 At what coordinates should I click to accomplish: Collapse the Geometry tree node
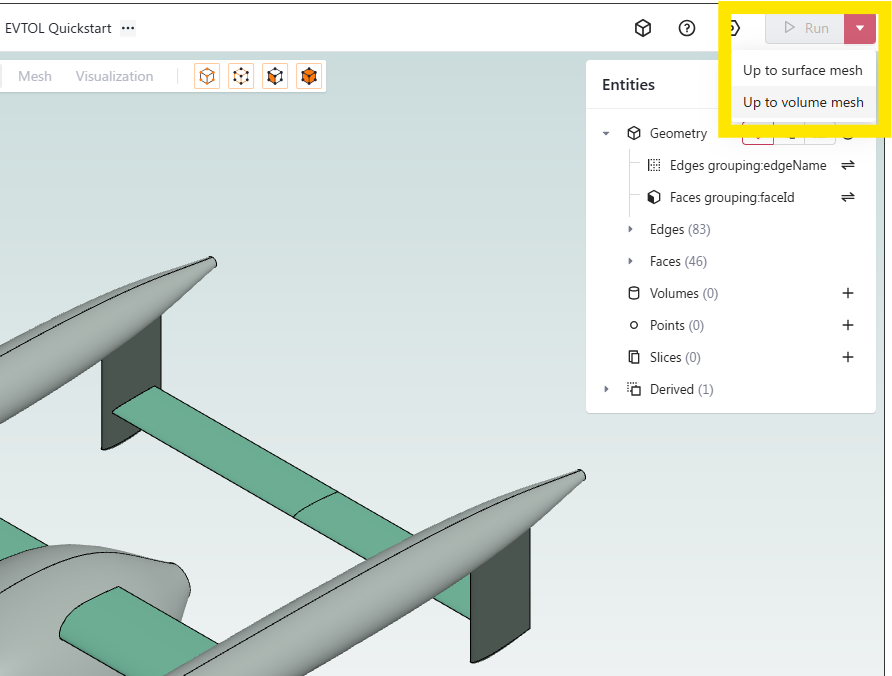pos(606,133)
